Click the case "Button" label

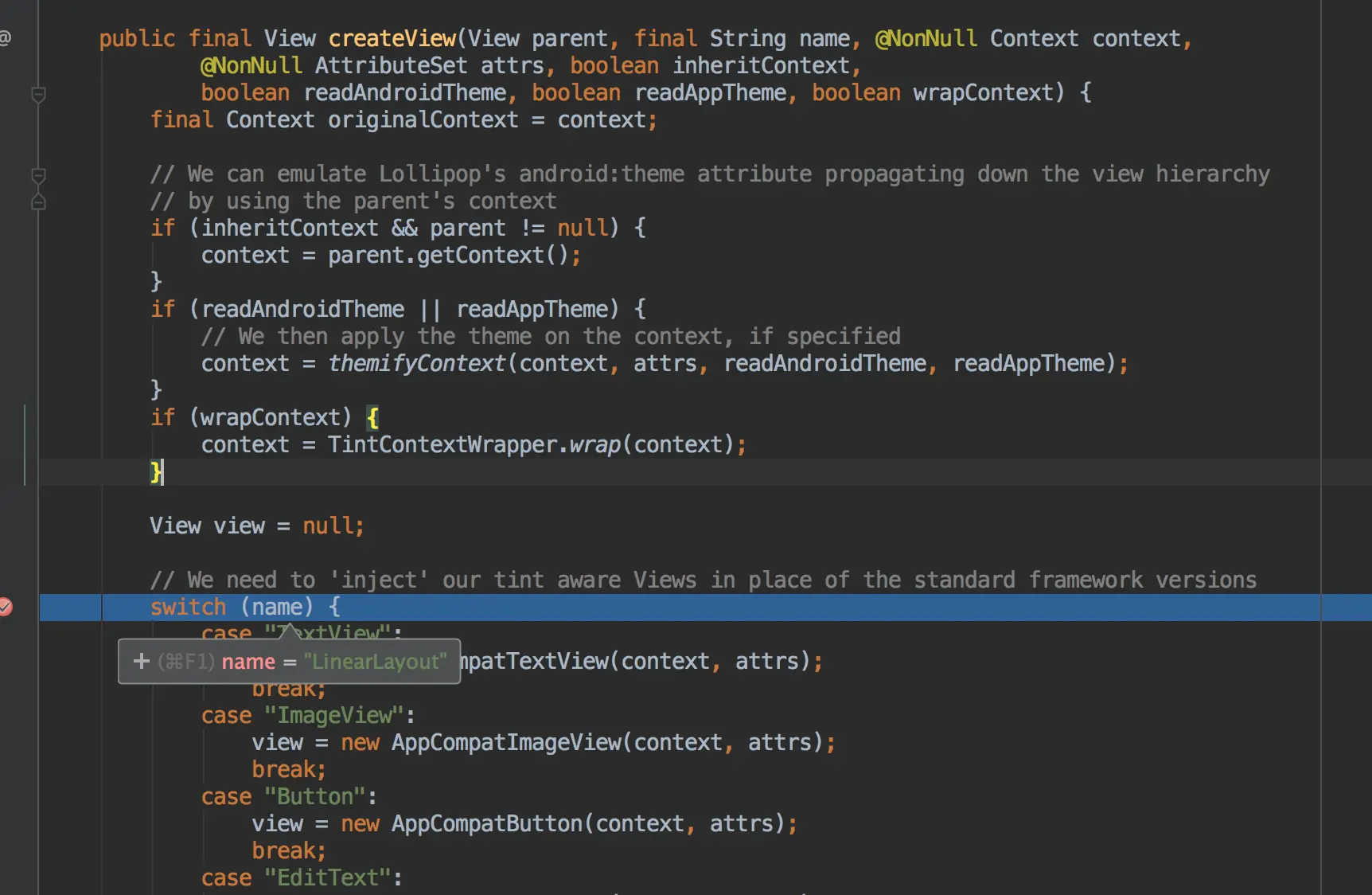(x=289, y=796)
